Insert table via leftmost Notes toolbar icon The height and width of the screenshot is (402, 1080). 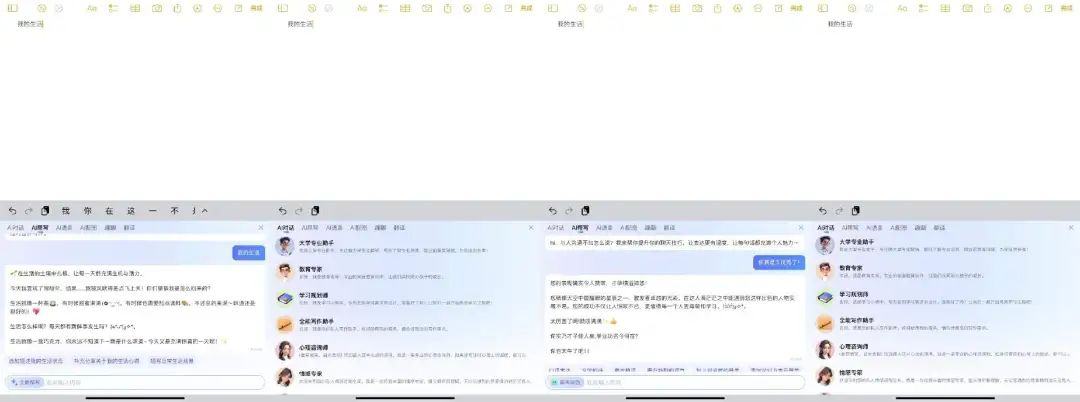coord(136,8)
